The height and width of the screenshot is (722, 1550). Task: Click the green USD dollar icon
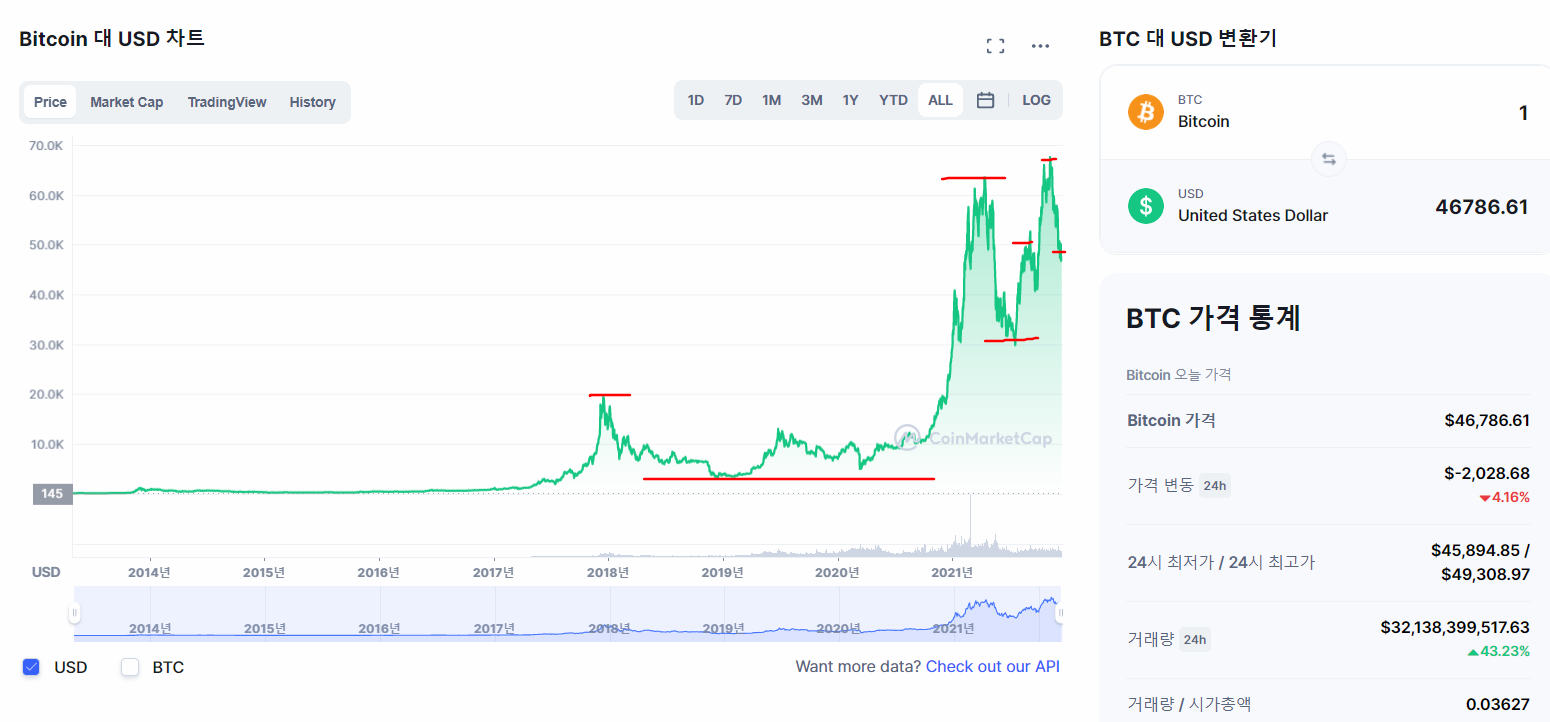(1146, 206)
